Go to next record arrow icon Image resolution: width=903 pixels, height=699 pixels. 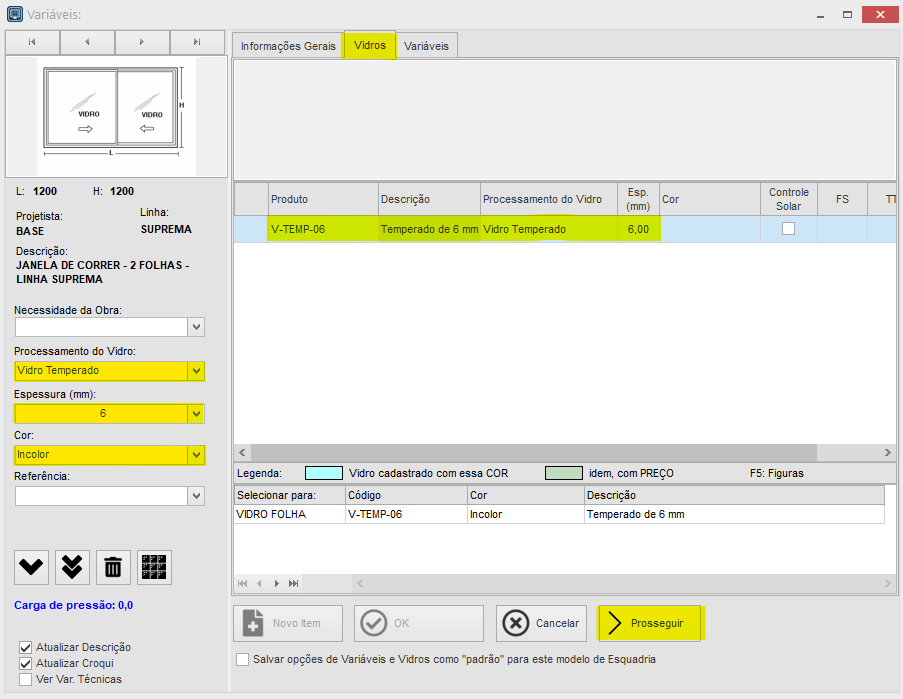pyautogui.click(x=141, y=42)
